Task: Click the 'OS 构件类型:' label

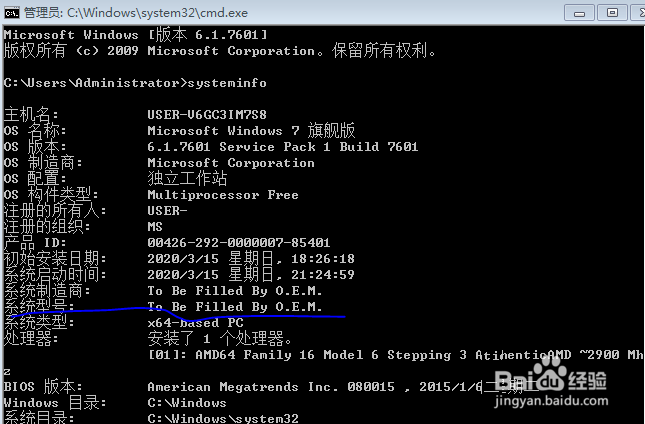Action: [51, 195]
